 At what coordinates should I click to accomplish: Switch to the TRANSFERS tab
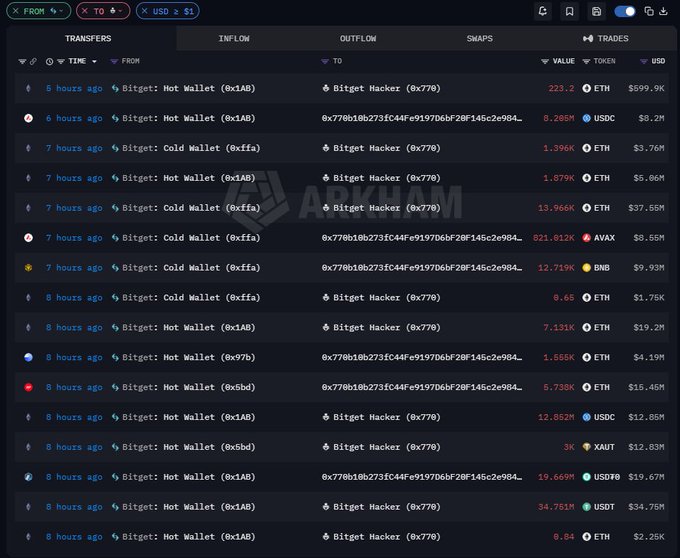tap(88, 38)
